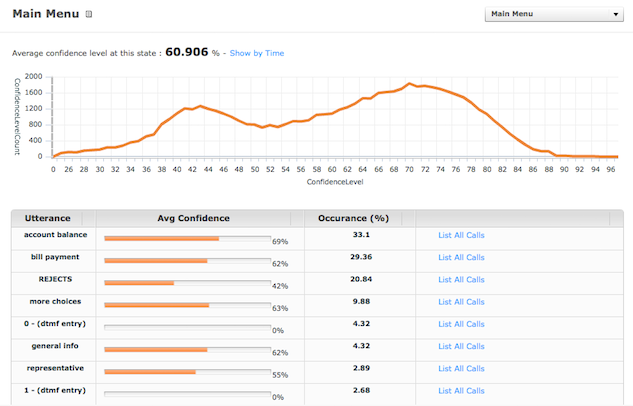Click the general info confidence bar

188,350
